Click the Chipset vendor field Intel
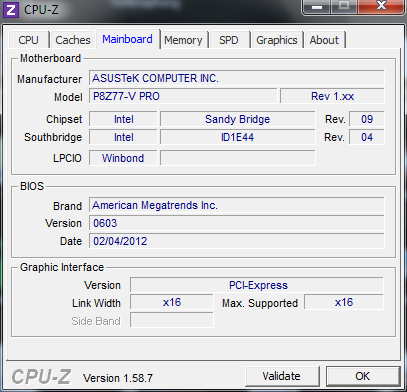 pyautogui.click(x=123, y=119)
